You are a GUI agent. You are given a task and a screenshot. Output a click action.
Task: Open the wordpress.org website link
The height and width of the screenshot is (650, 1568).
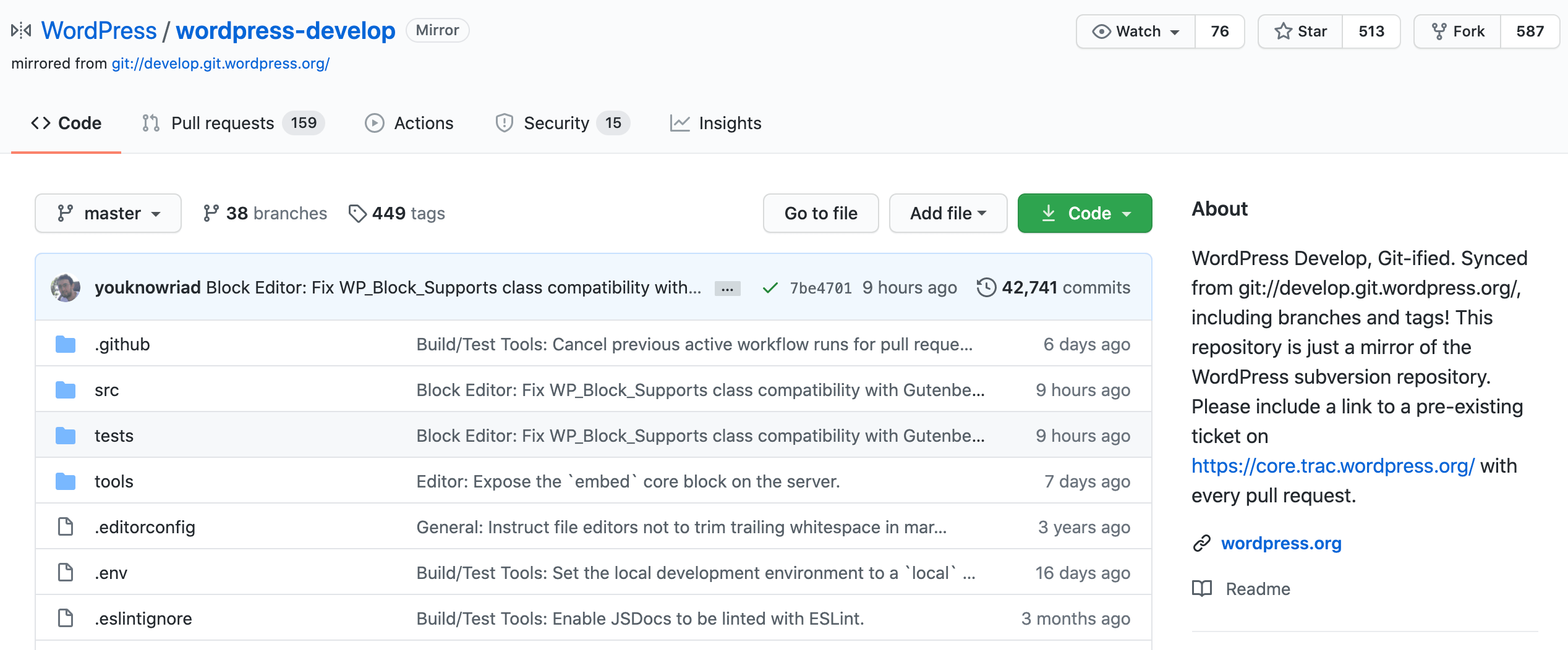click(x=1281, y=543)
